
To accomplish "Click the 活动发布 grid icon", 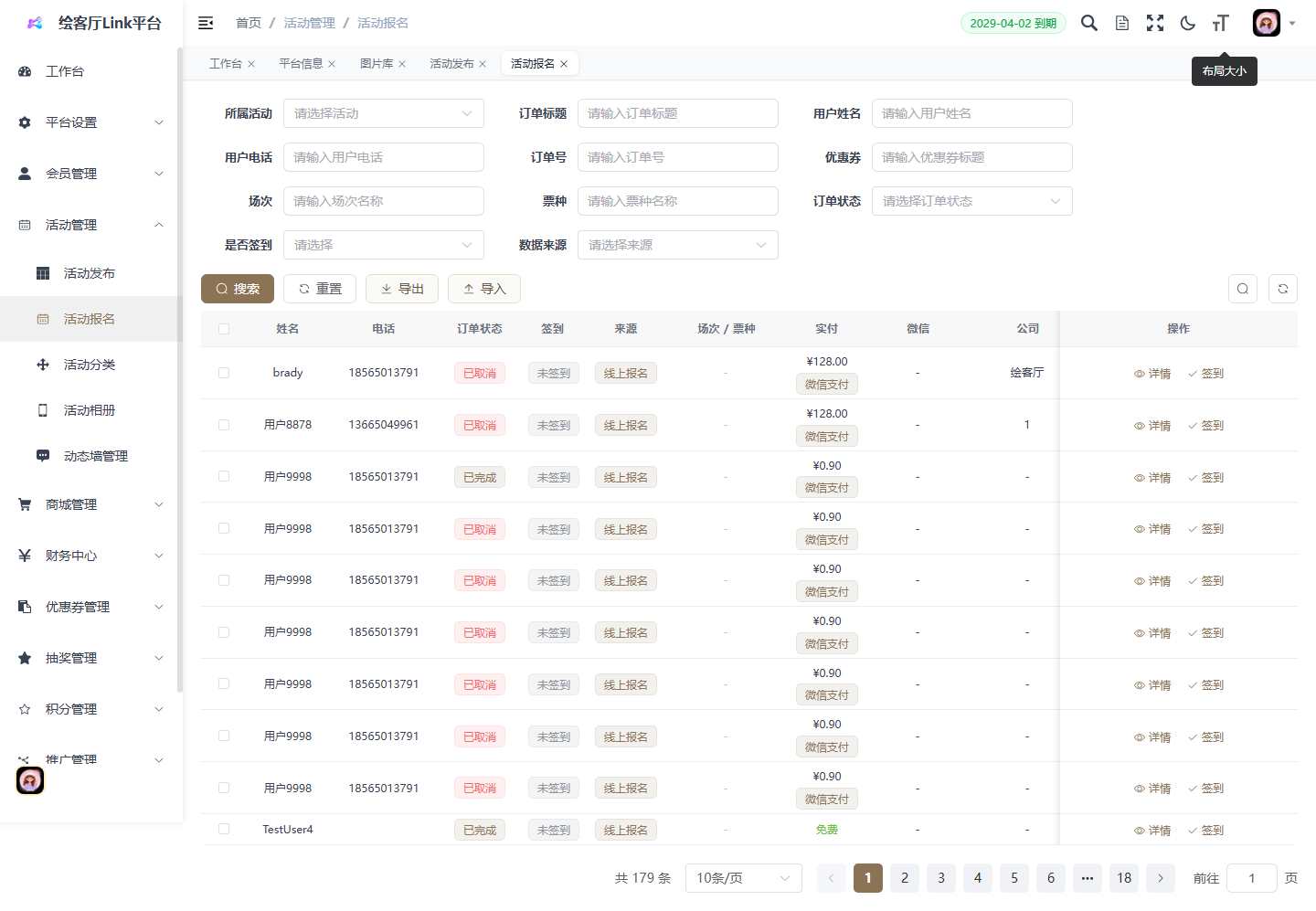I will (x=43, y=273).
